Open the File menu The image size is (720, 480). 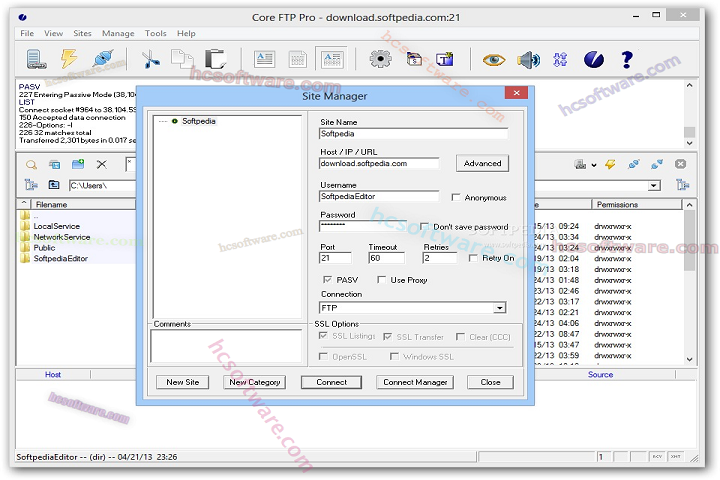[x=27, y=34]
